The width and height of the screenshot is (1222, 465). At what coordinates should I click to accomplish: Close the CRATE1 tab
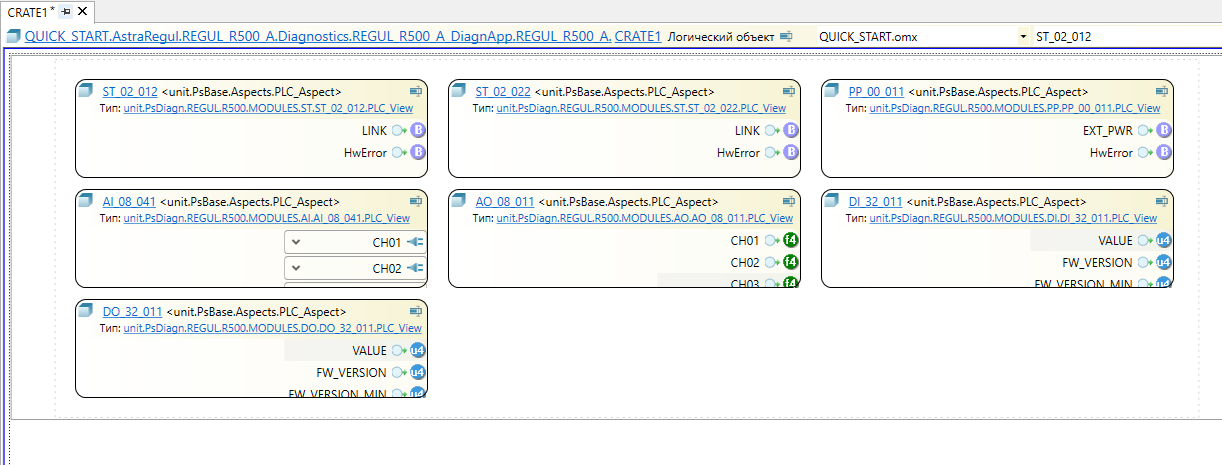pyautogui.click(x=81, y=11)
